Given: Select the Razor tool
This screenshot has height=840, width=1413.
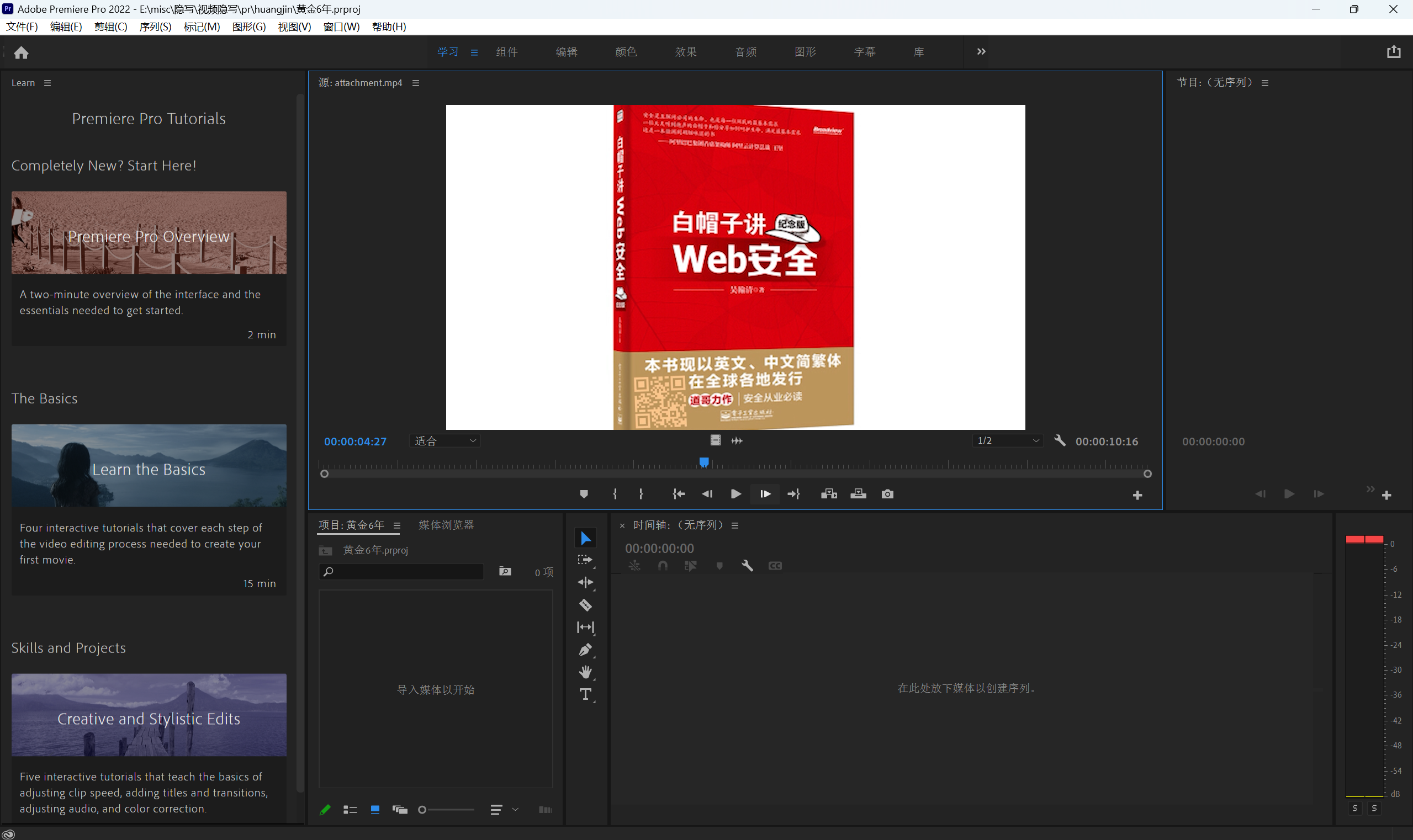Looking at the screenshot, I should point(585,605).
